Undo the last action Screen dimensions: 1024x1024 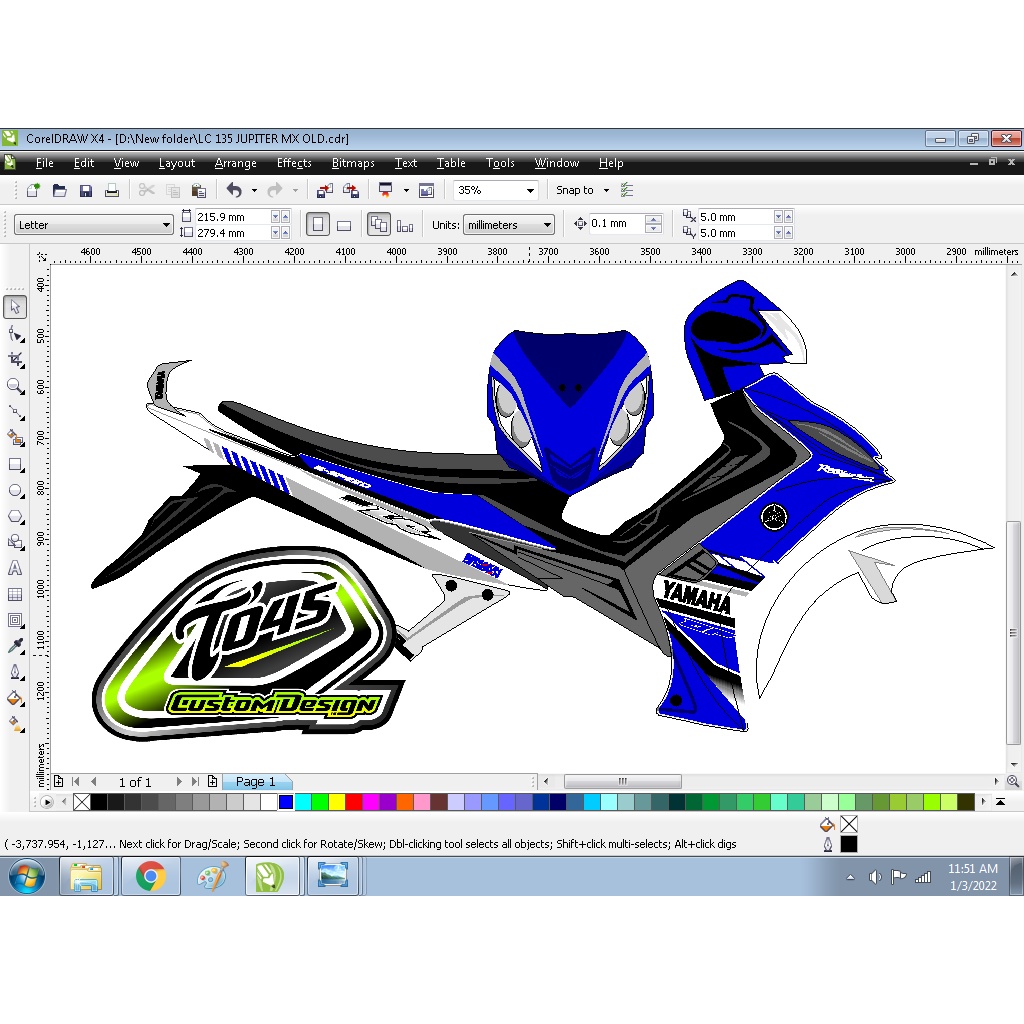point(234,189)
